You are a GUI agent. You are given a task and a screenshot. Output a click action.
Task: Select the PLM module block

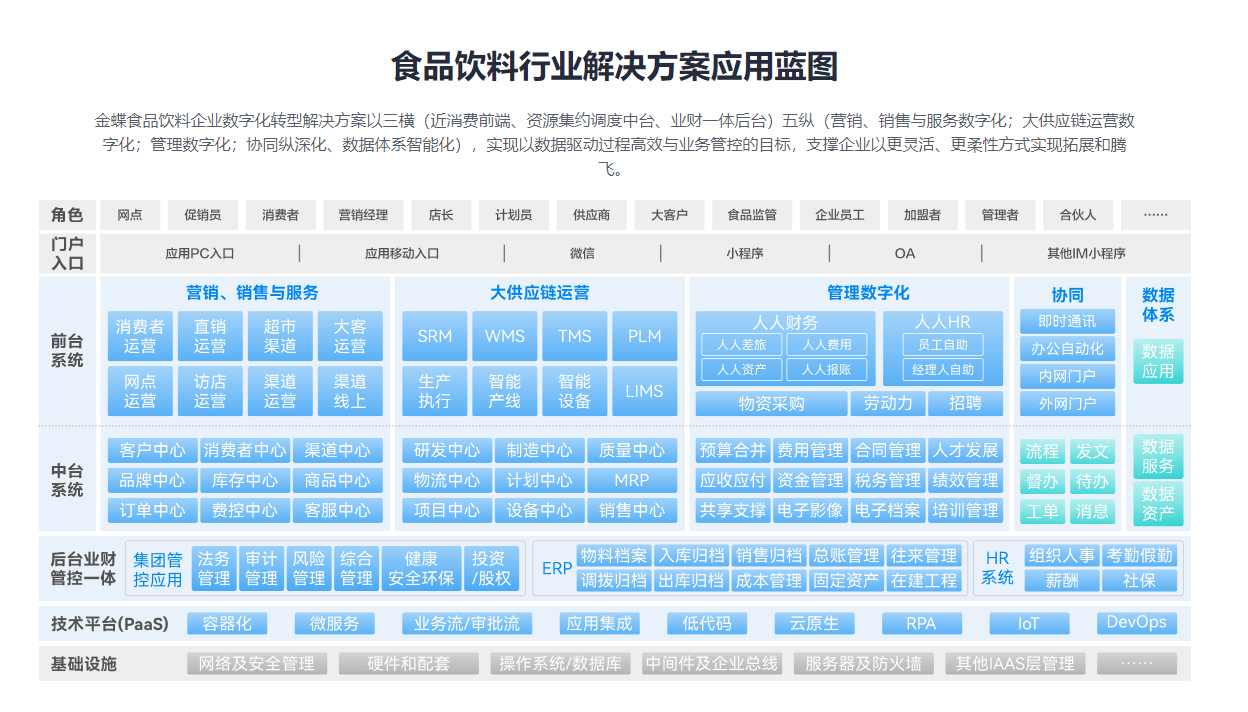pos(645,336)
